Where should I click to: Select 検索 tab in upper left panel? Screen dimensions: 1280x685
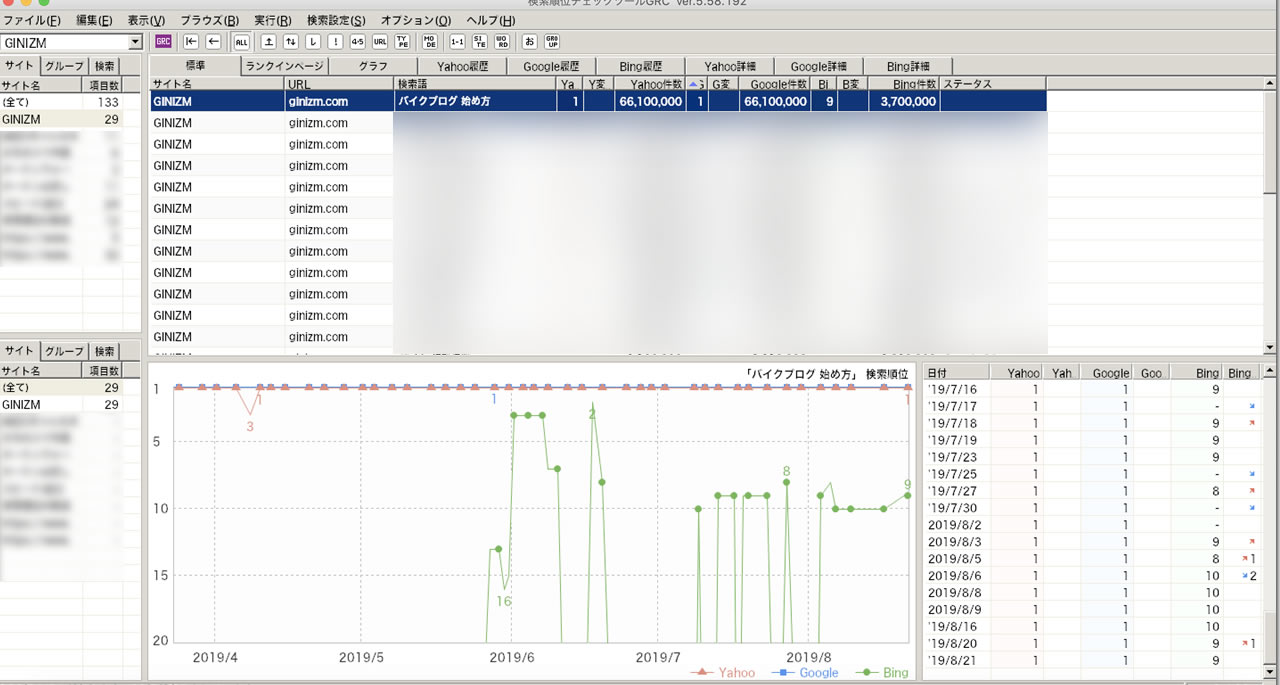pyautogui.click(x=104, y=66)
